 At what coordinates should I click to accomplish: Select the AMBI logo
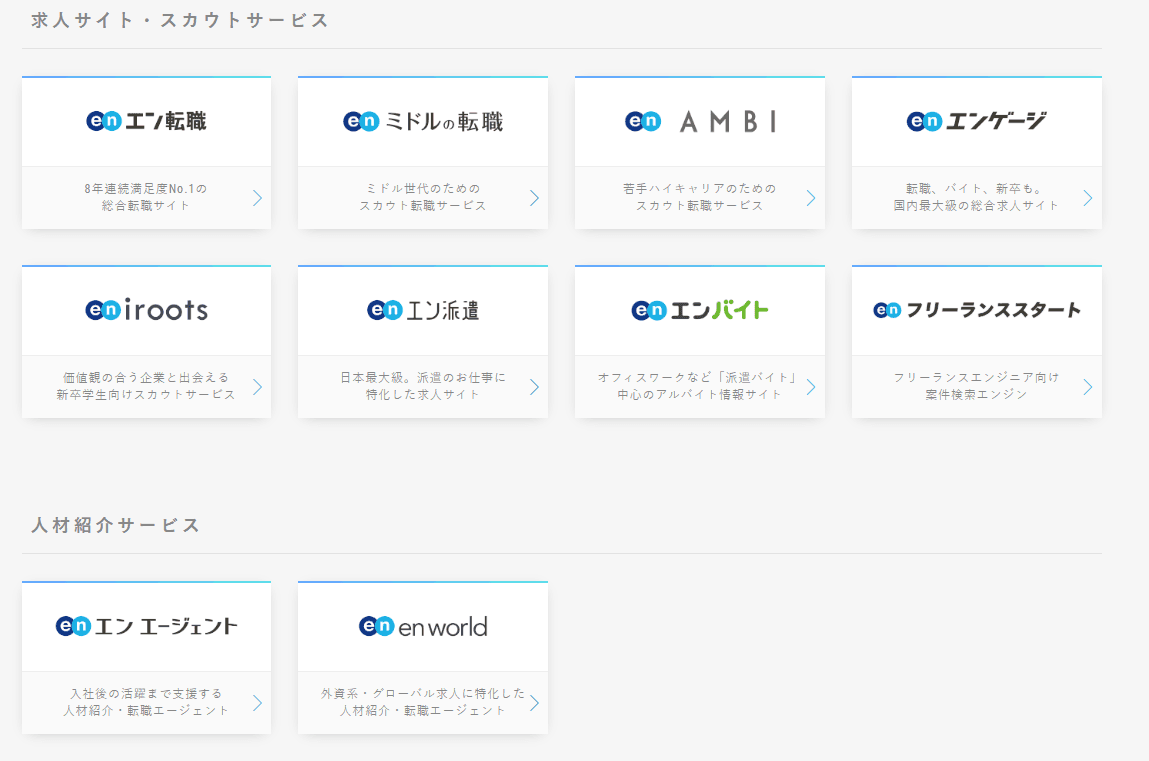click(700, 121)
